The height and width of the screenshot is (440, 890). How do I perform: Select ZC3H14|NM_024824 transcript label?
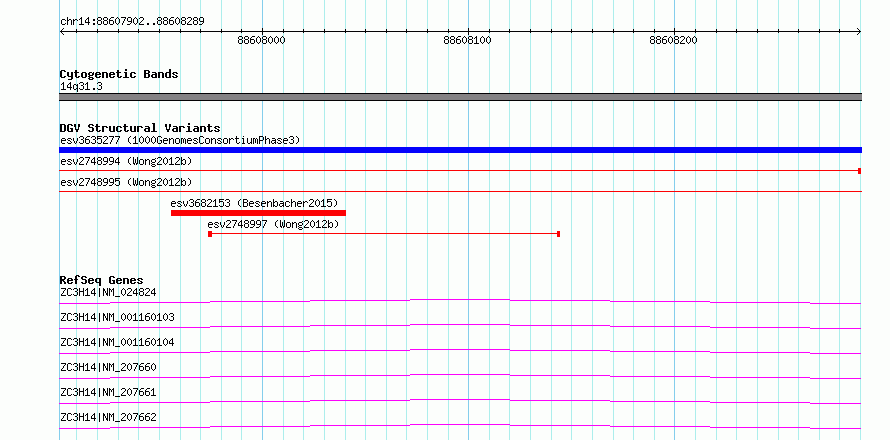[x=108, y=292]
